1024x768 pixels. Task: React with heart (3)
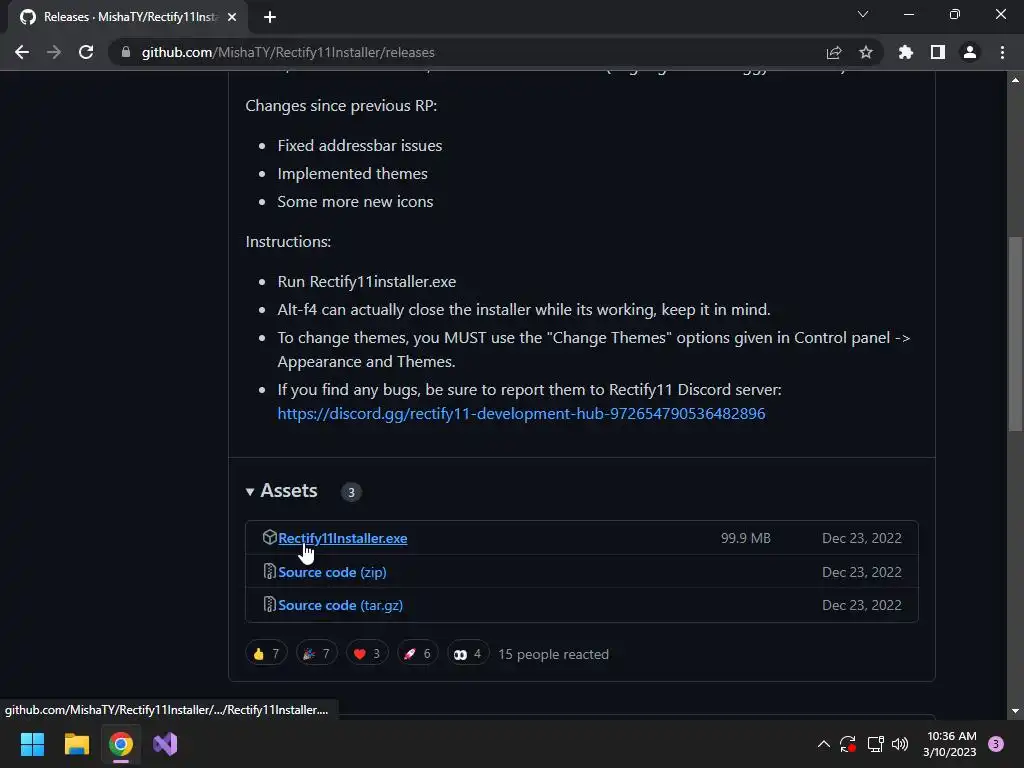point(367,654)
